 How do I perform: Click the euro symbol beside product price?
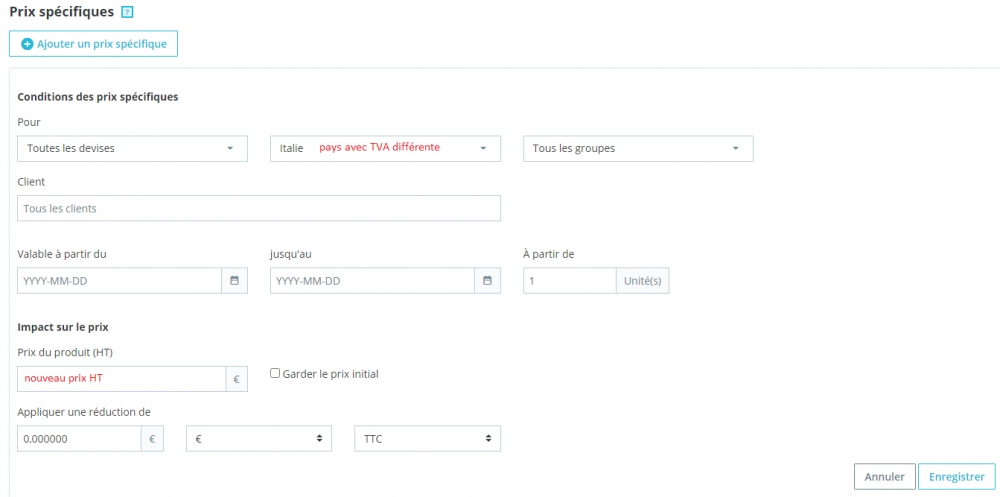237,379
